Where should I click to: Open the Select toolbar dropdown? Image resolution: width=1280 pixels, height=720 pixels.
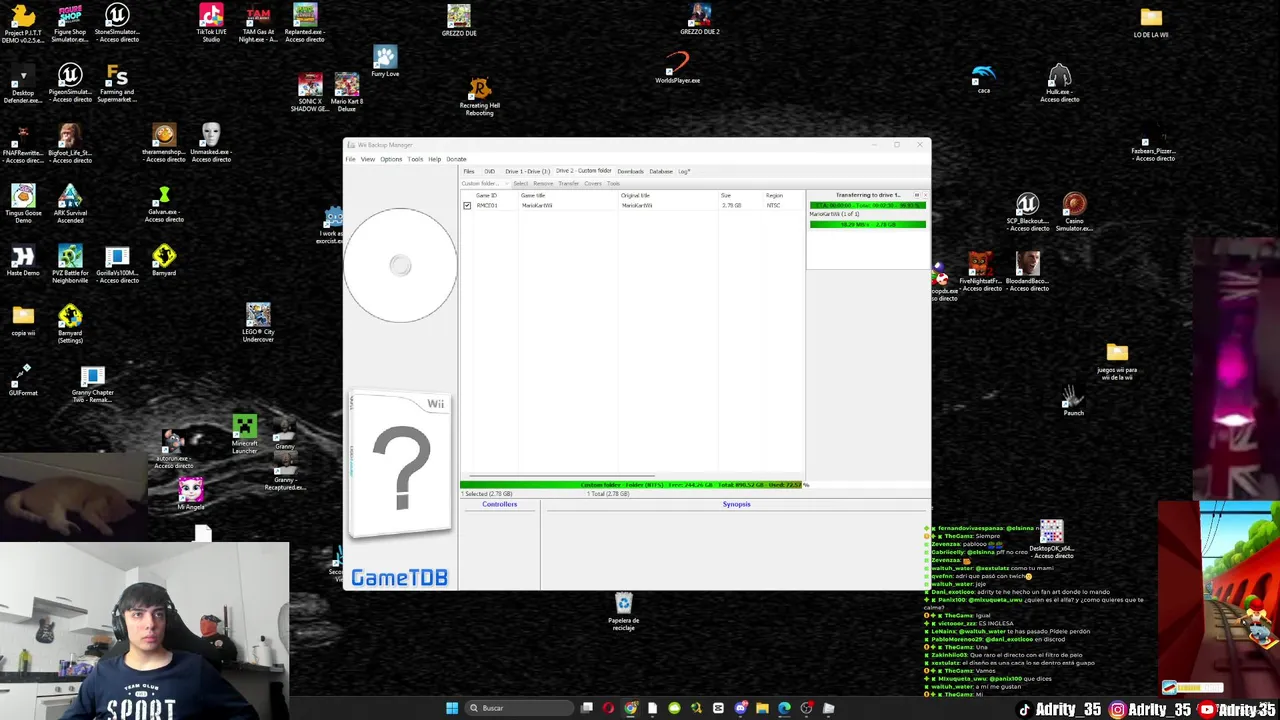click(521, 183)
